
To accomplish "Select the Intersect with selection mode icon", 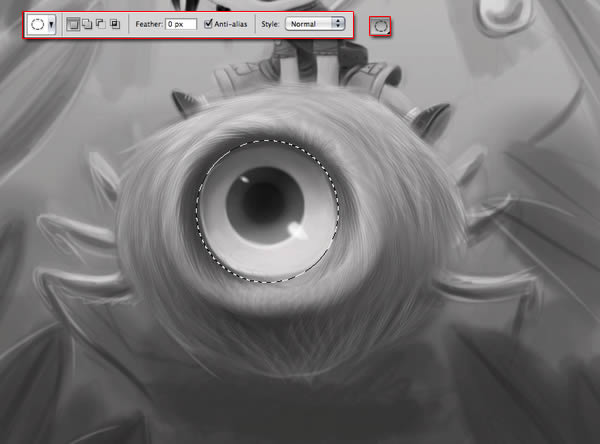I will (115, 24).
